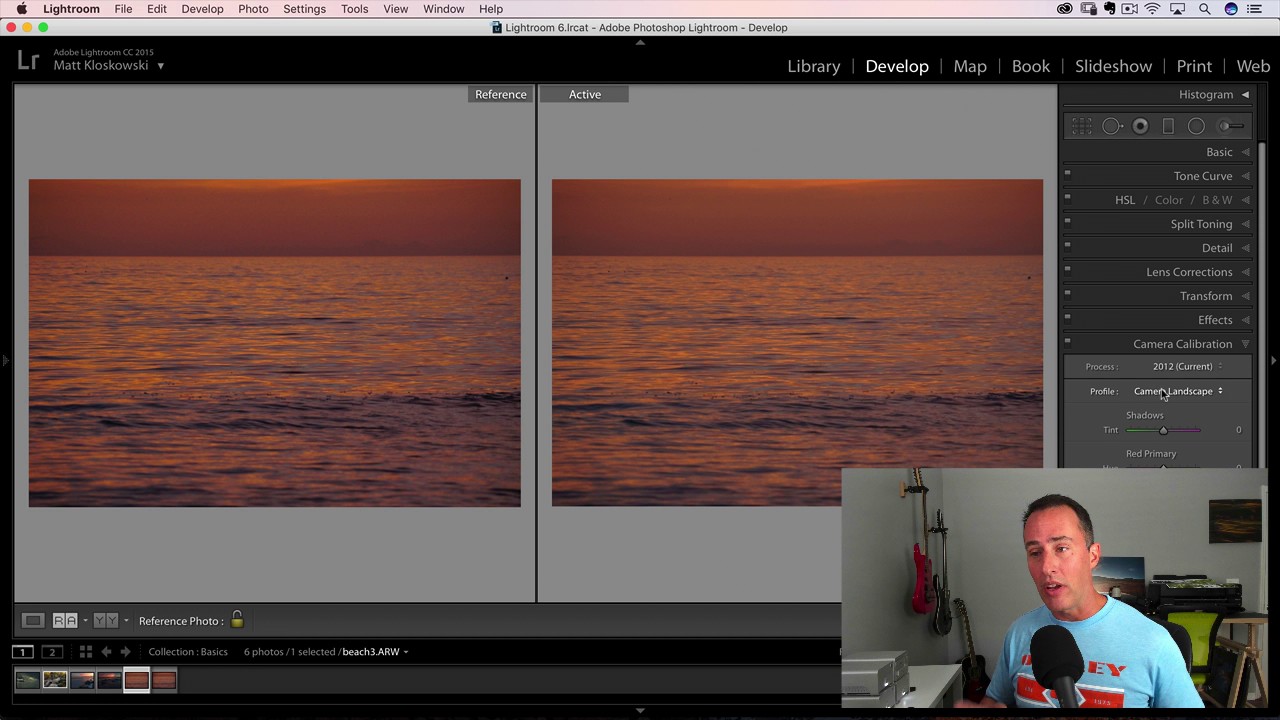Select the B & W tab in HSL panel
1280x720 pixels.
pyautogui.click(x=1217, y=200)
